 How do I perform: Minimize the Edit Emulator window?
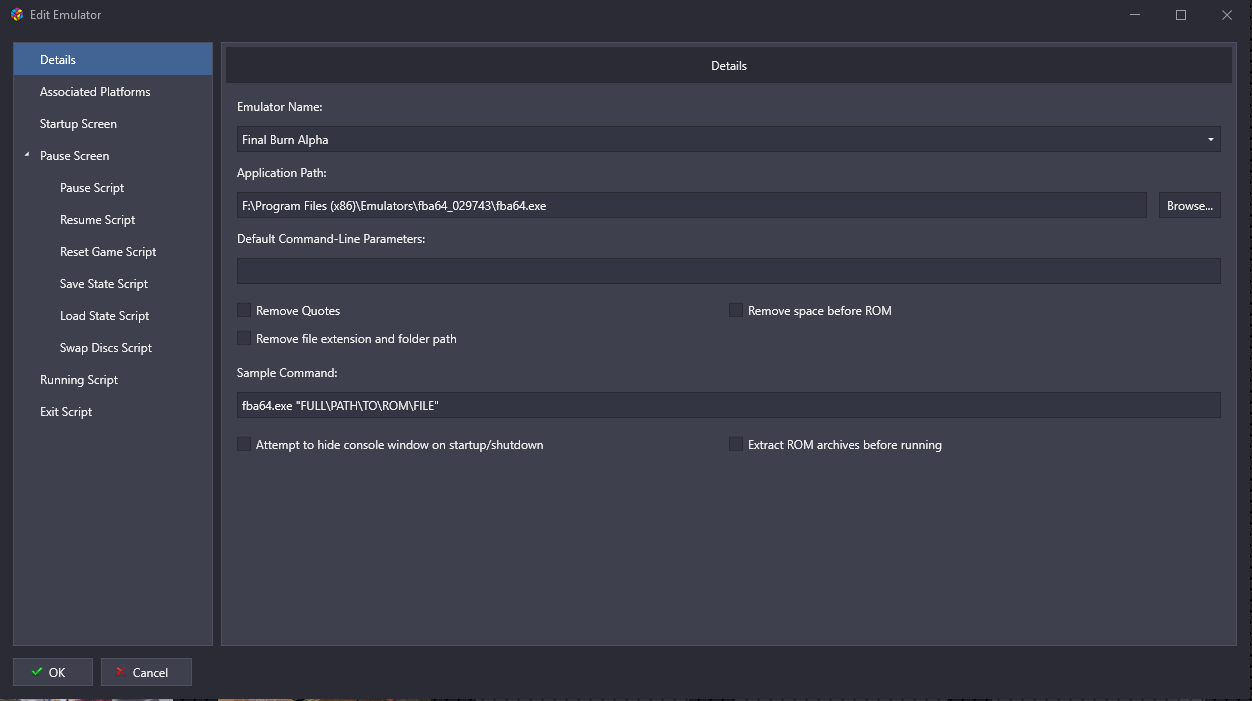(1135, 15)
